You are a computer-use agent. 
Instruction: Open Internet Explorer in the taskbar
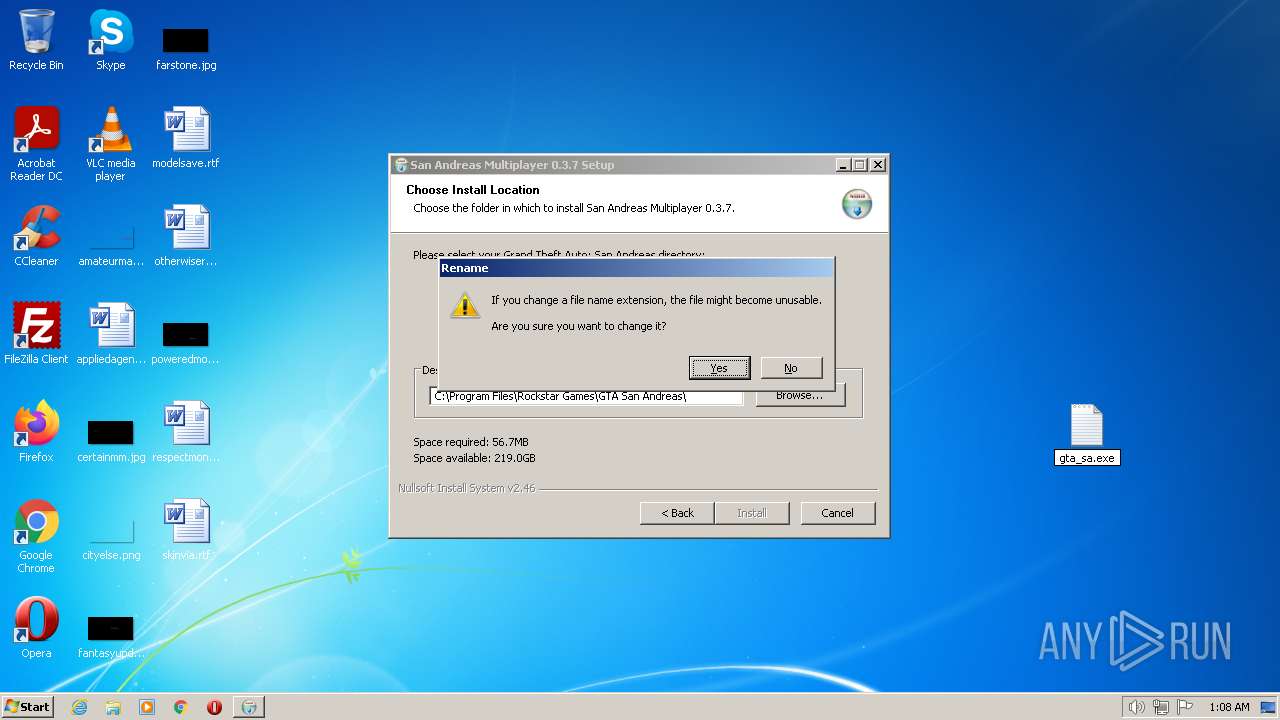[79, 707]
